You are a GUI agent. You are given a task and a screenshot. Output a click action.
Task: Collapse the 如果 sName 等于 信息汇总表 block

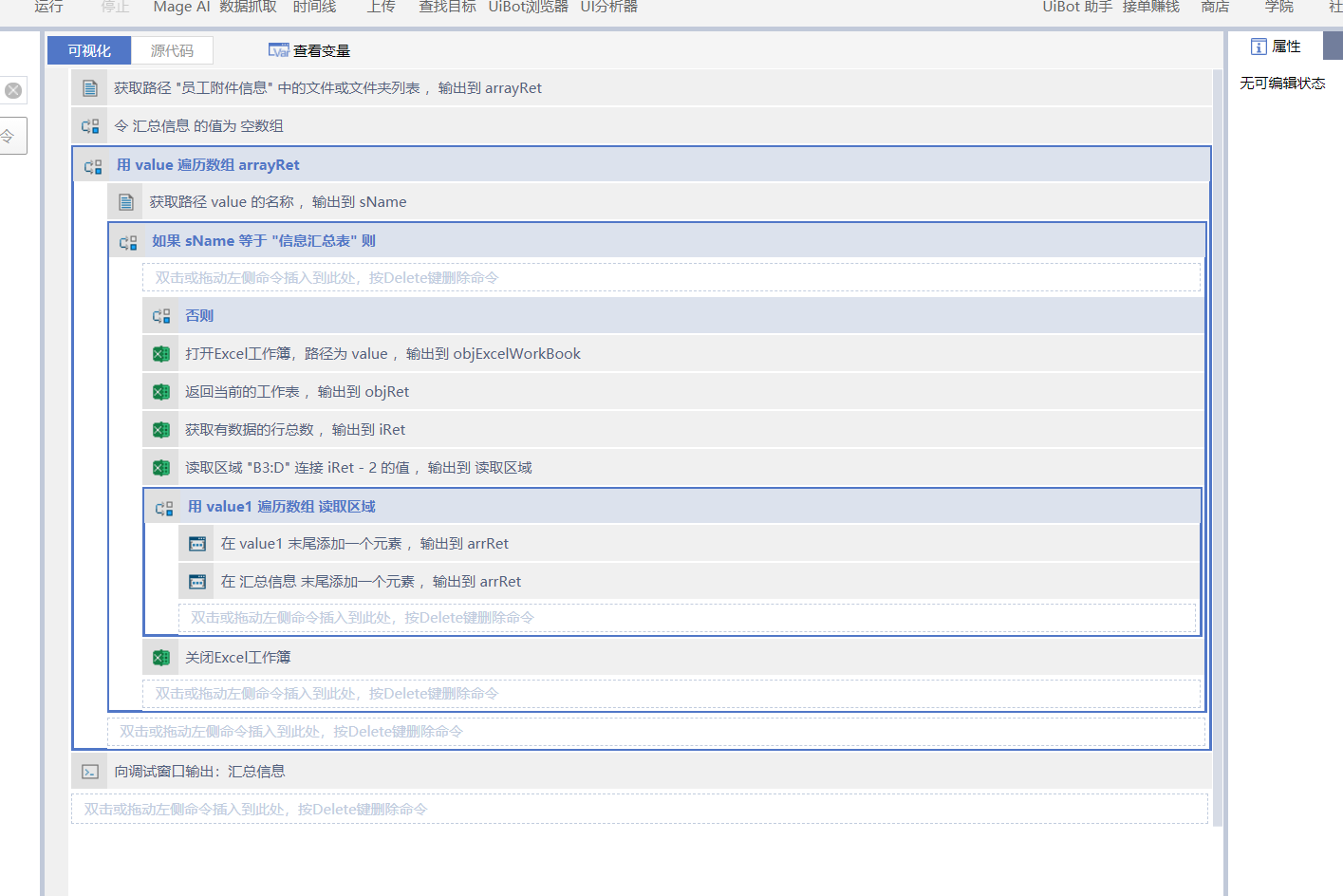[128, 242]
